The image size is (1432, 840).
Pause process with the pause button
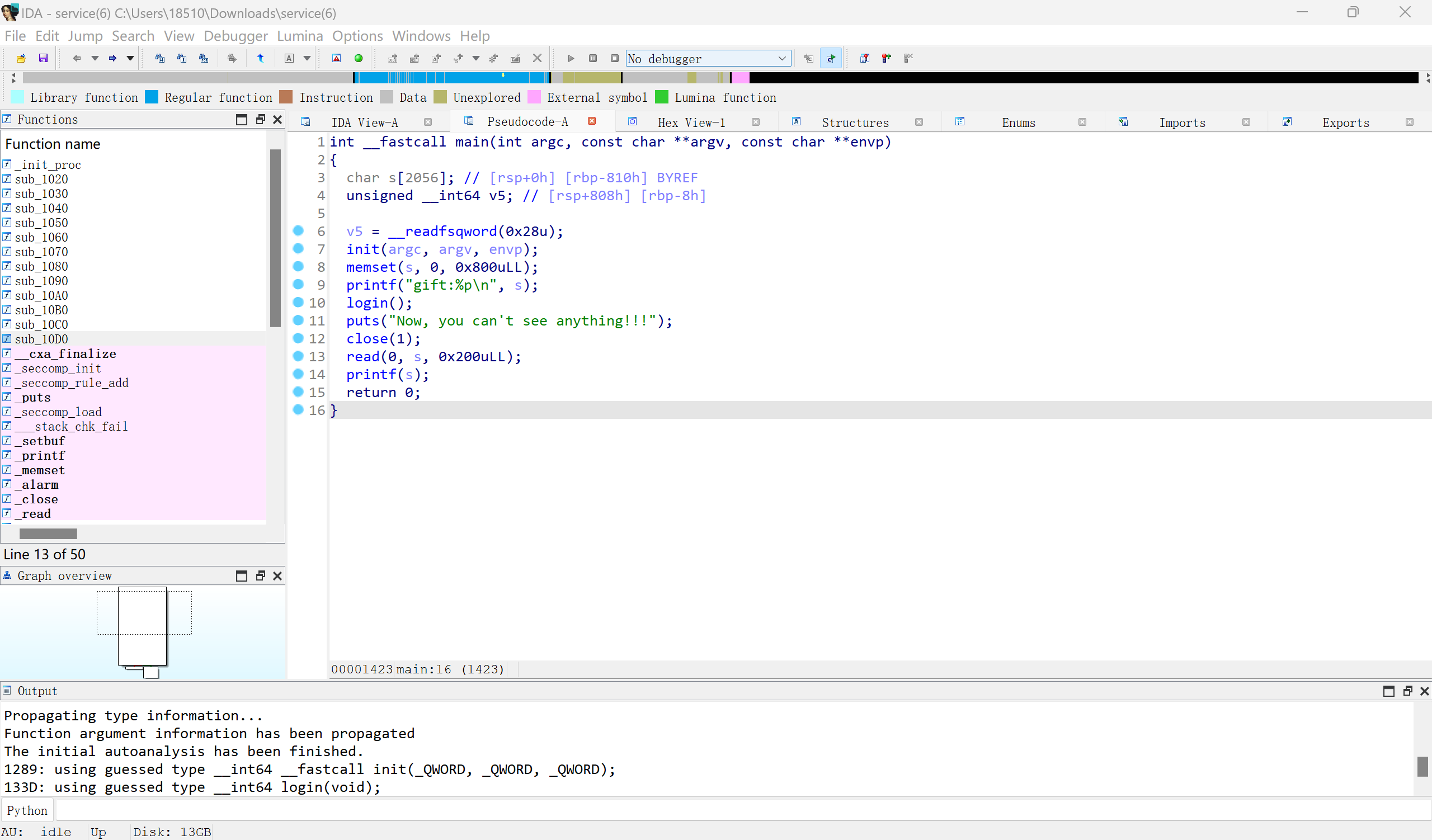(593, 58)
